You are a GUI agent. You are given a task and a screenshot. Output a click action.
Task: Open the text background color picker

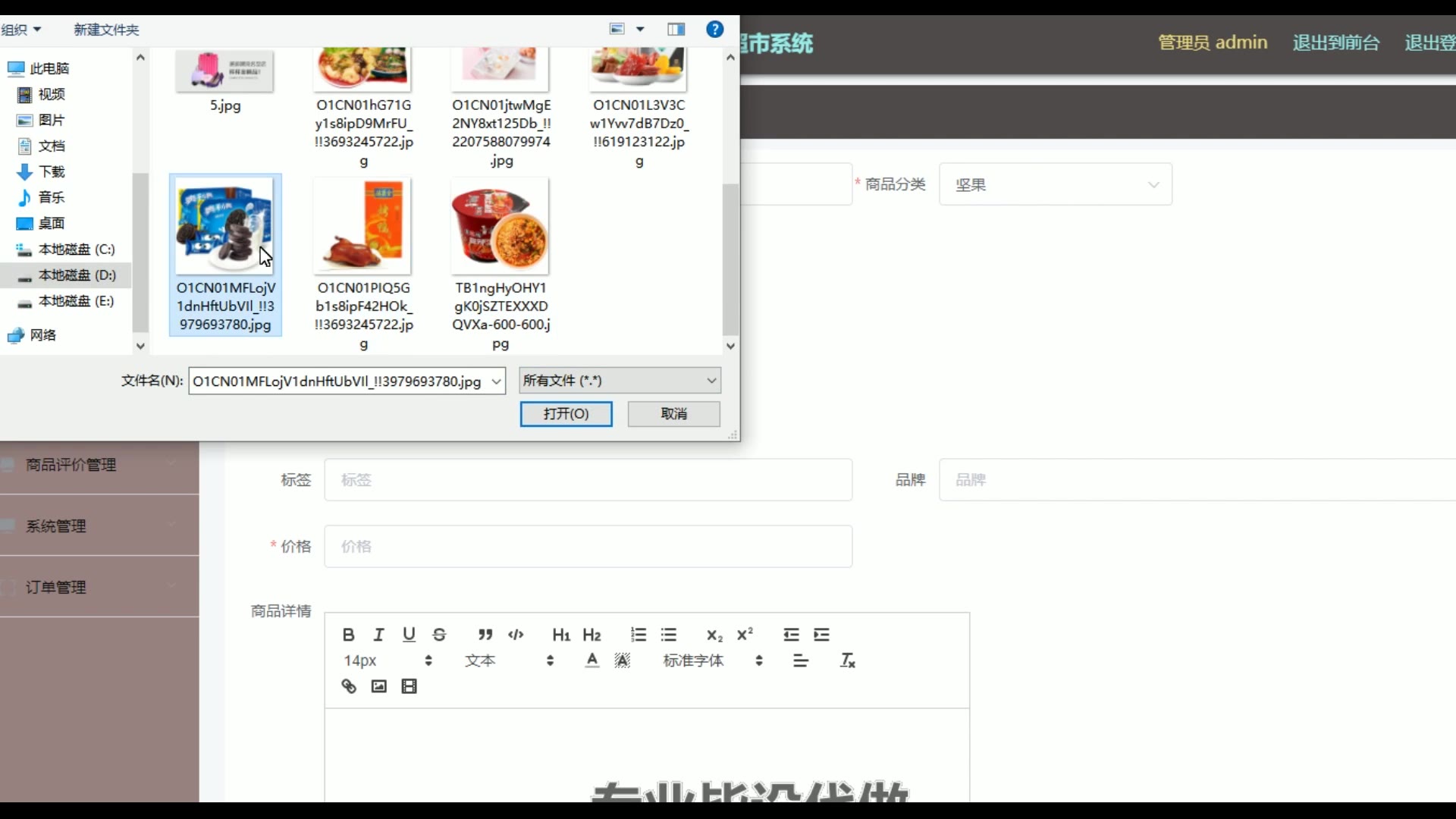click(x=623, y=661)
